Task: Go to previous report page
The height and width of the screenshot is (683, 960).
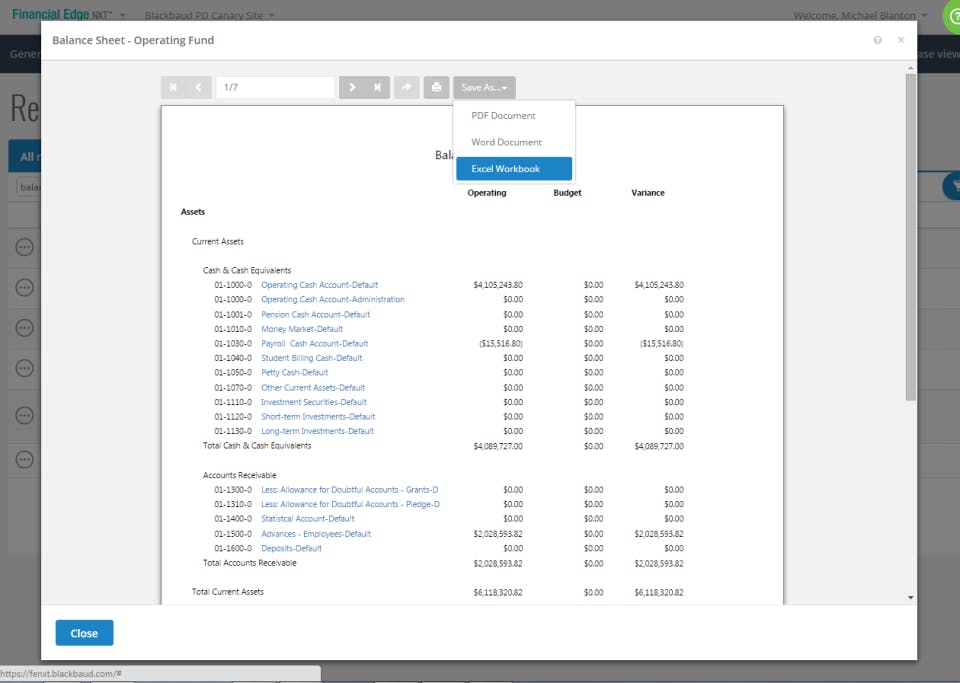Action: coord(199,88)
